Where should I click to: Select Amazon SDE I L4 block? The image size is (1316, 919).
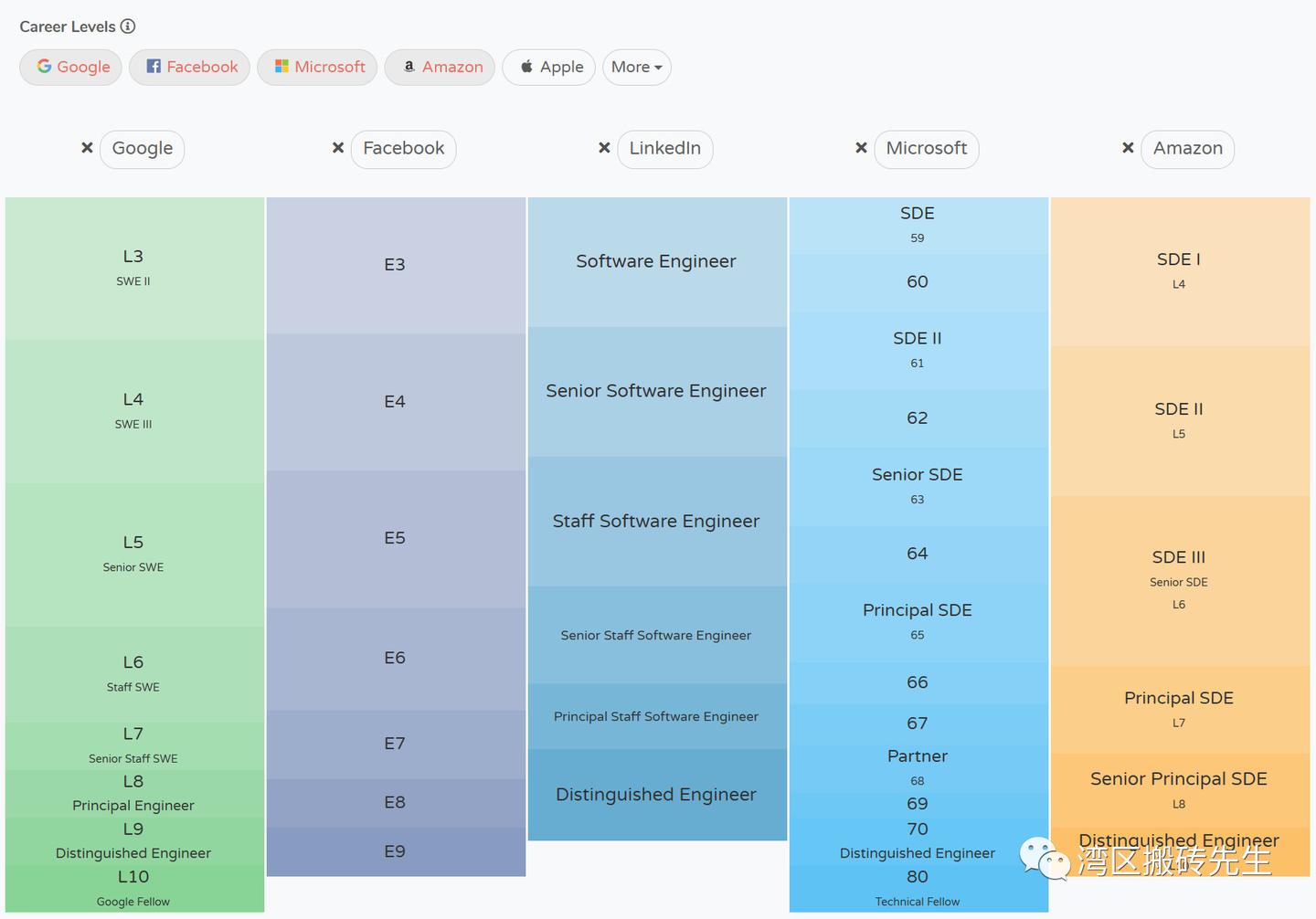pos(1180,271)
